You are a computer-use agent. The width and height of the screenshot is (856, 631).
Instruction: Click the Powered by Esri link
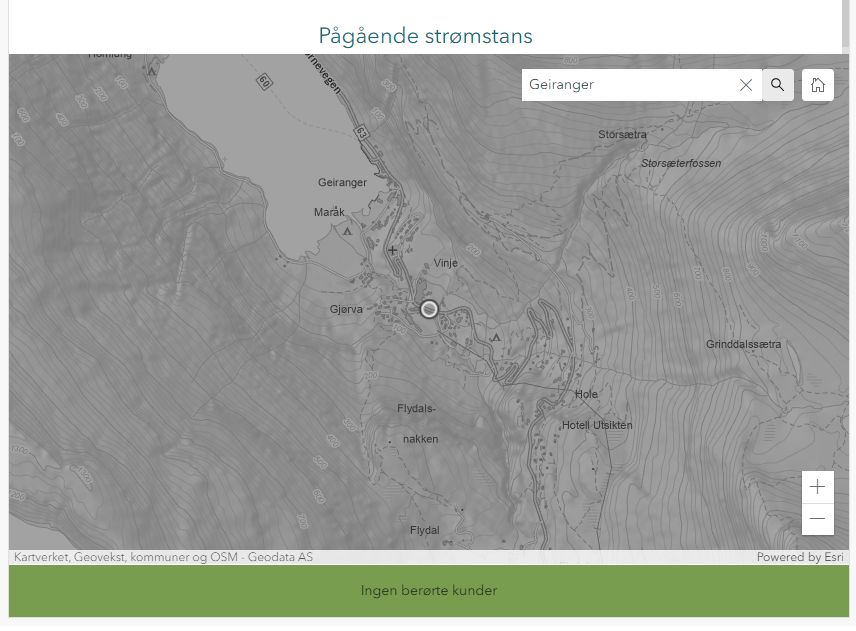pos(802,557)
